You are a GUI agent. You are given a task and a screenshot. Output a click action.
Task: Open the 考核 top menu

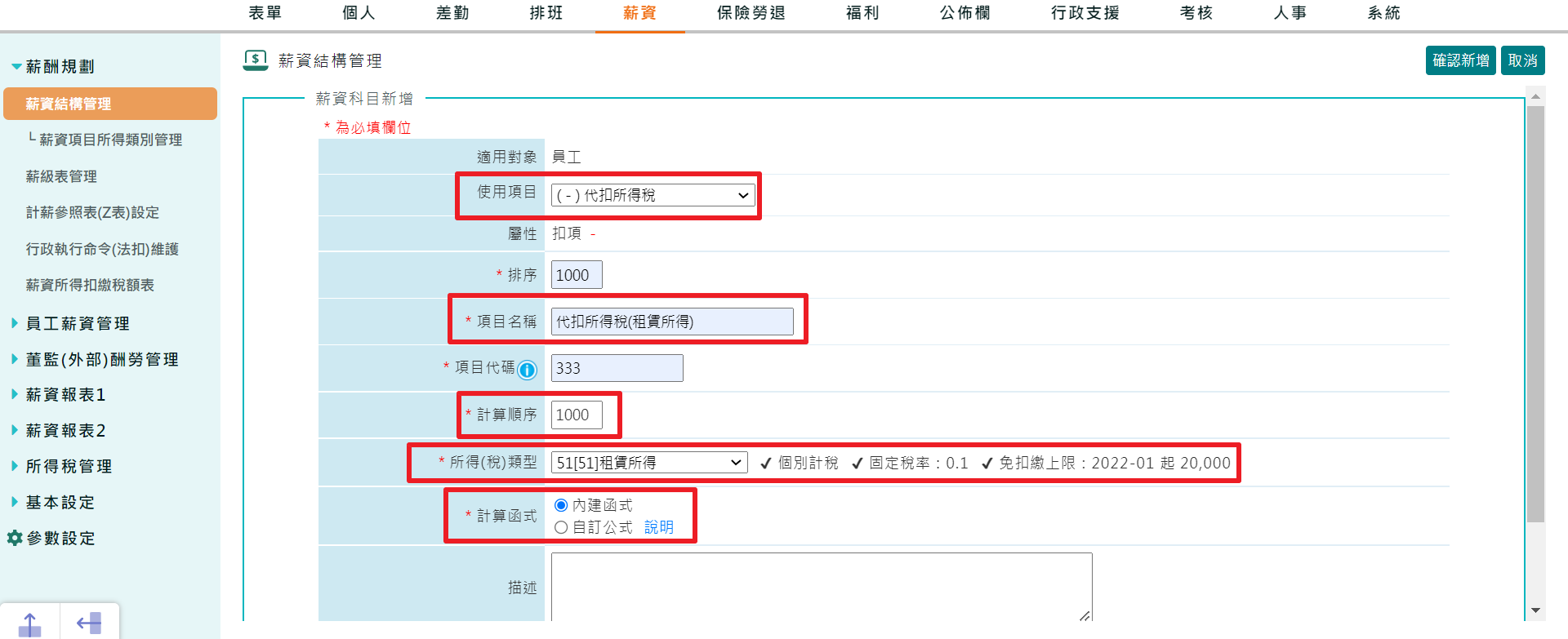click(x=1196, y=13)
